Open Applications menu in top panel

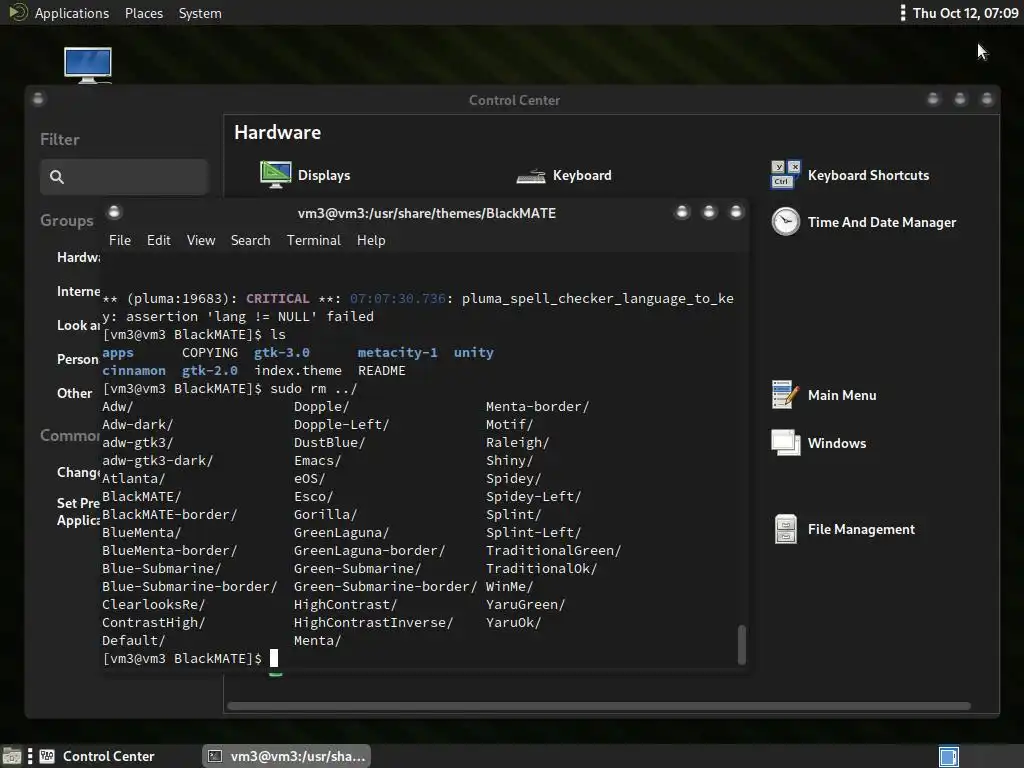[72, 13]
